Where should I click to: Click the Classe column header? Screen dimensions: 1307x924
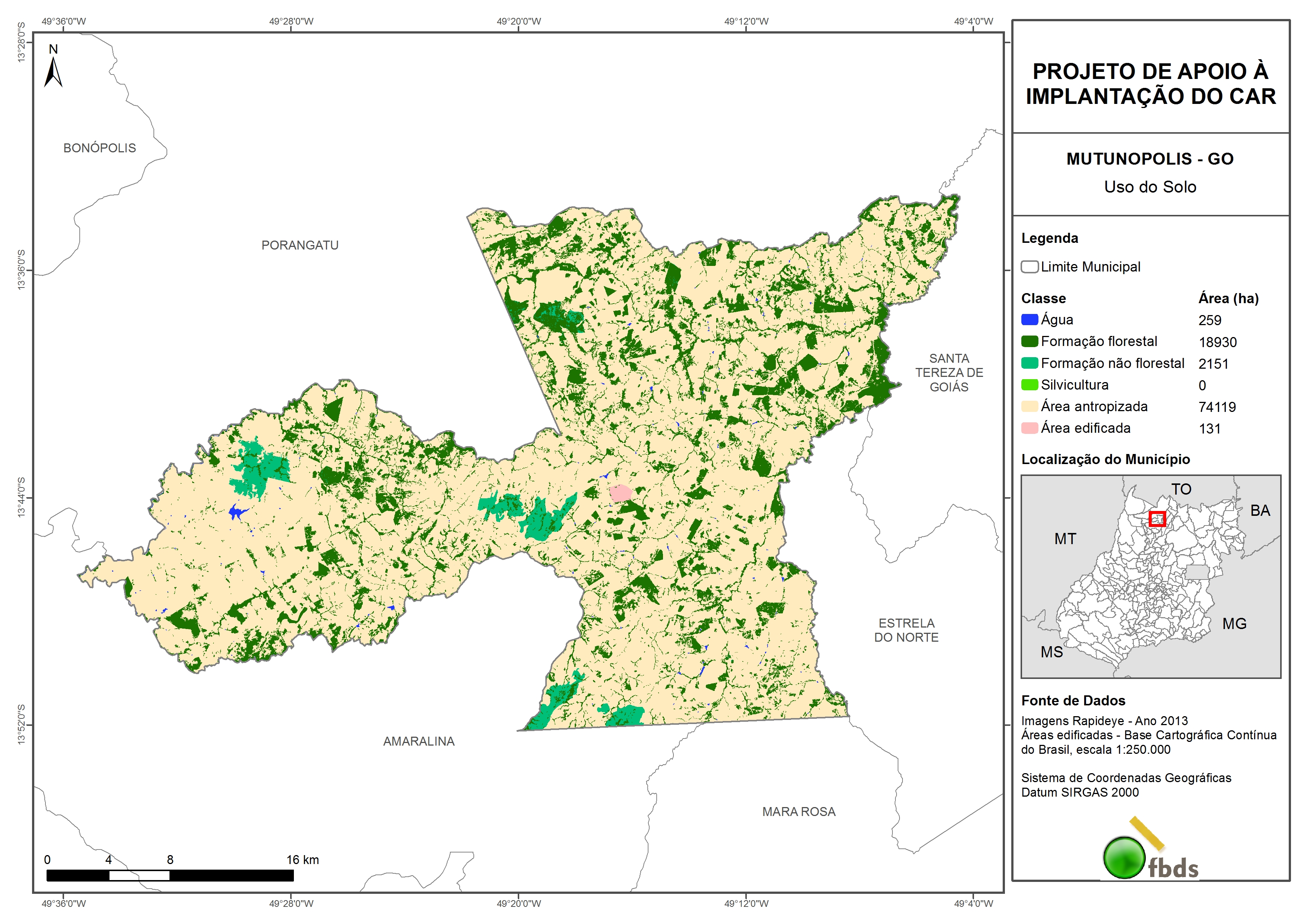tap(1043, 298)
